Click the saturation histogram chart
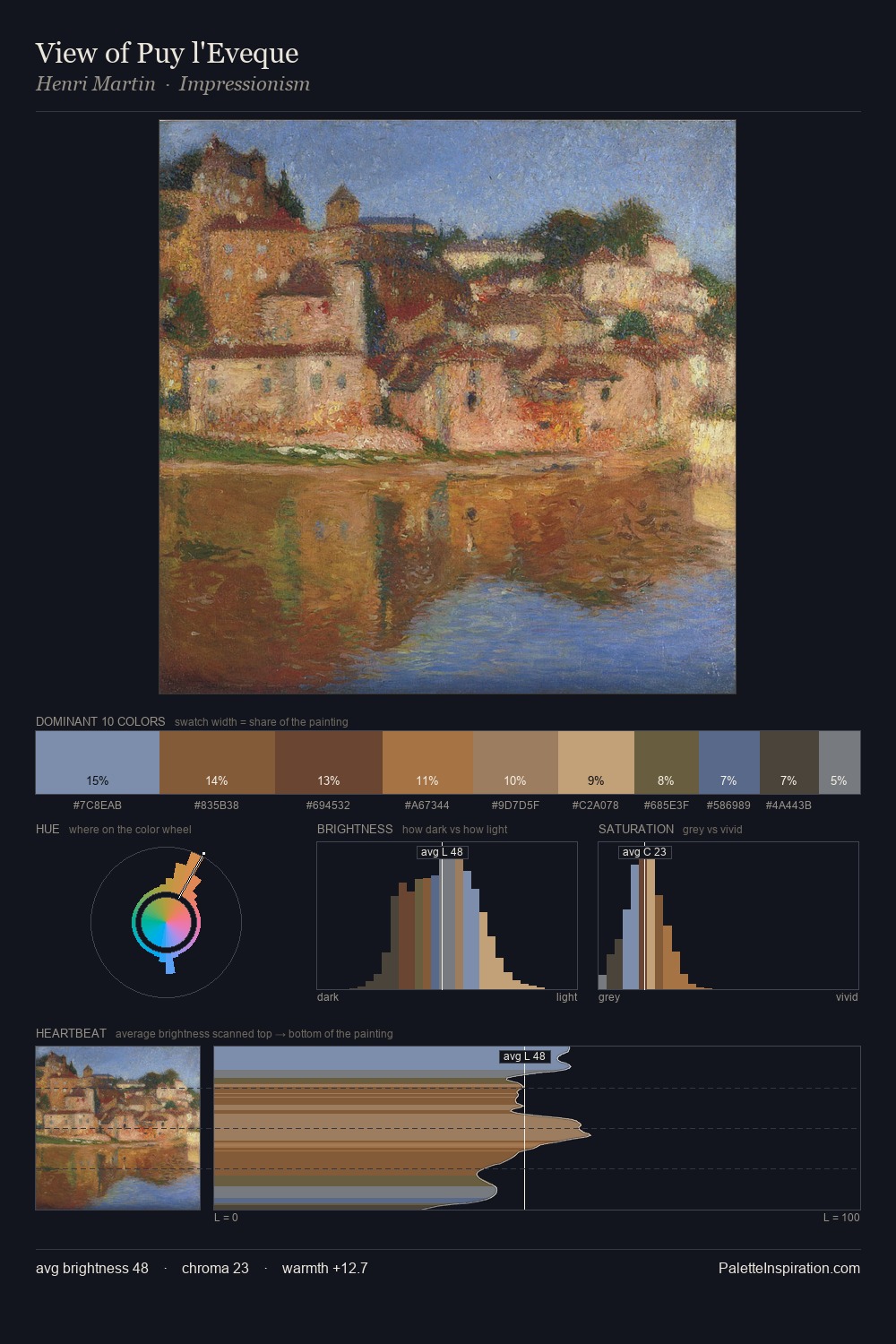896x1344 pixels. click(728, 916)
